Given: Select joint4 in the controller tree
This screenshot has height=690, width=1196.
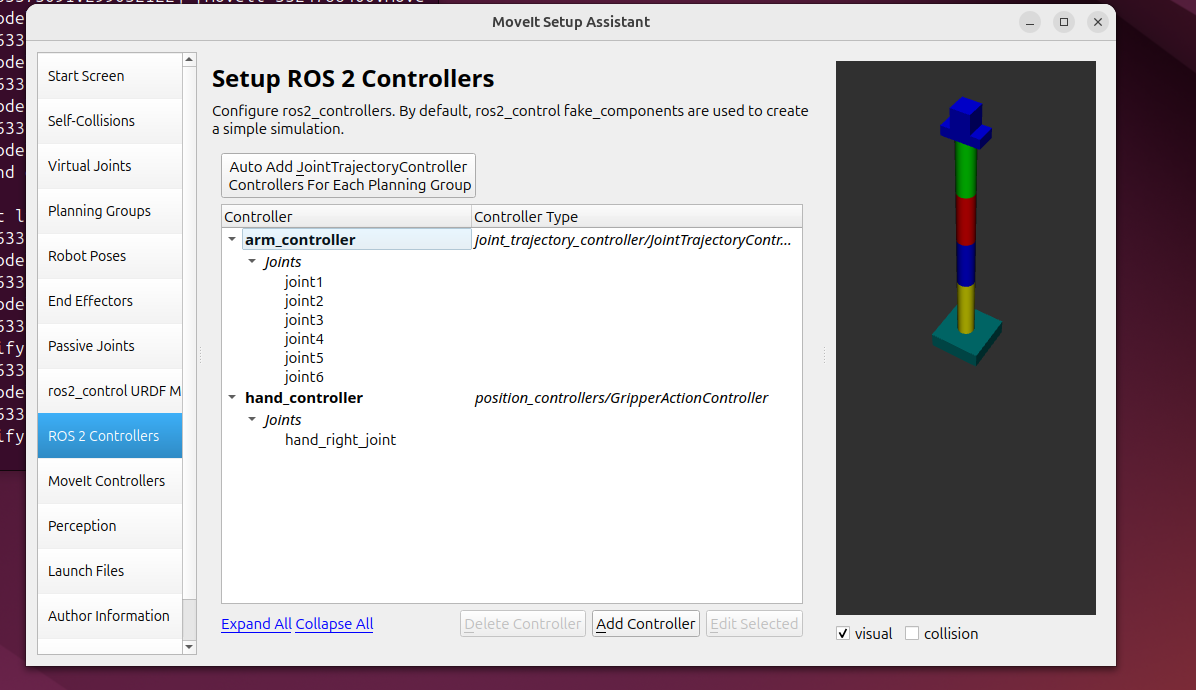Looking at the screenshot, I should pos(304,339).
